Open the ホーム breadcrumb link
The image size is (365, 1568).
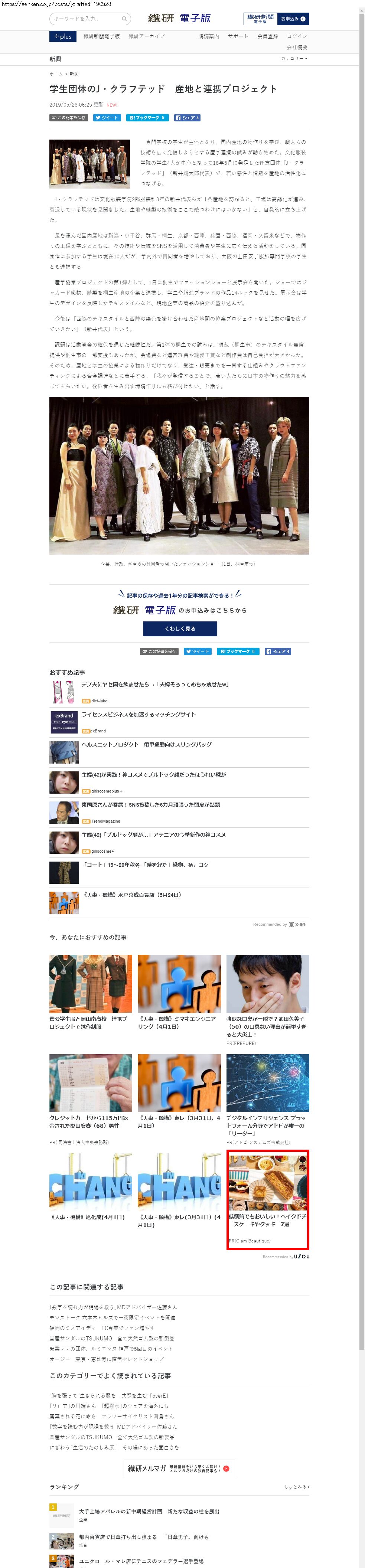[x=55, y=73]
